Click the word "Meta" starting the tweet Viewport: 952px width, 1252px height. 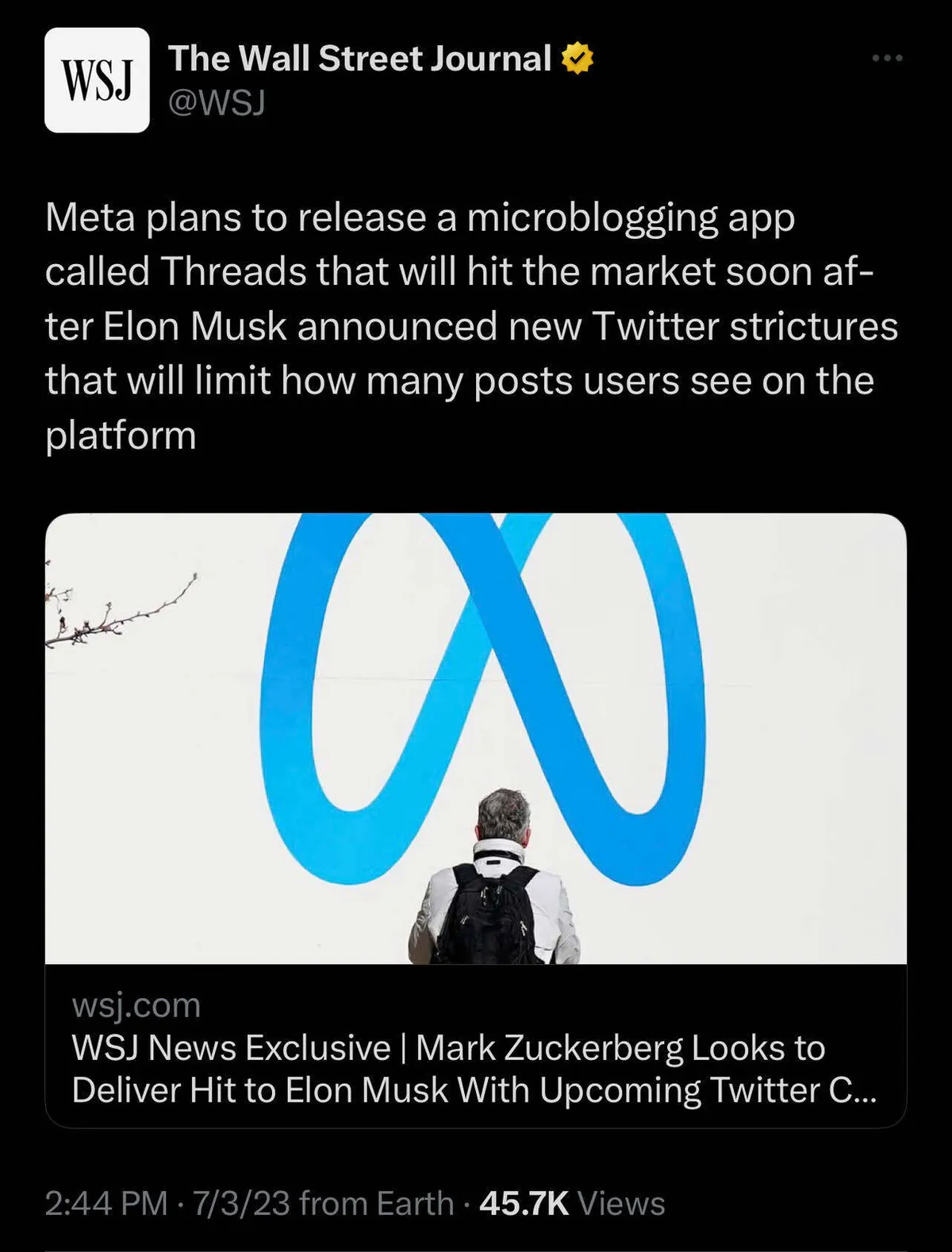coord(90,217)
